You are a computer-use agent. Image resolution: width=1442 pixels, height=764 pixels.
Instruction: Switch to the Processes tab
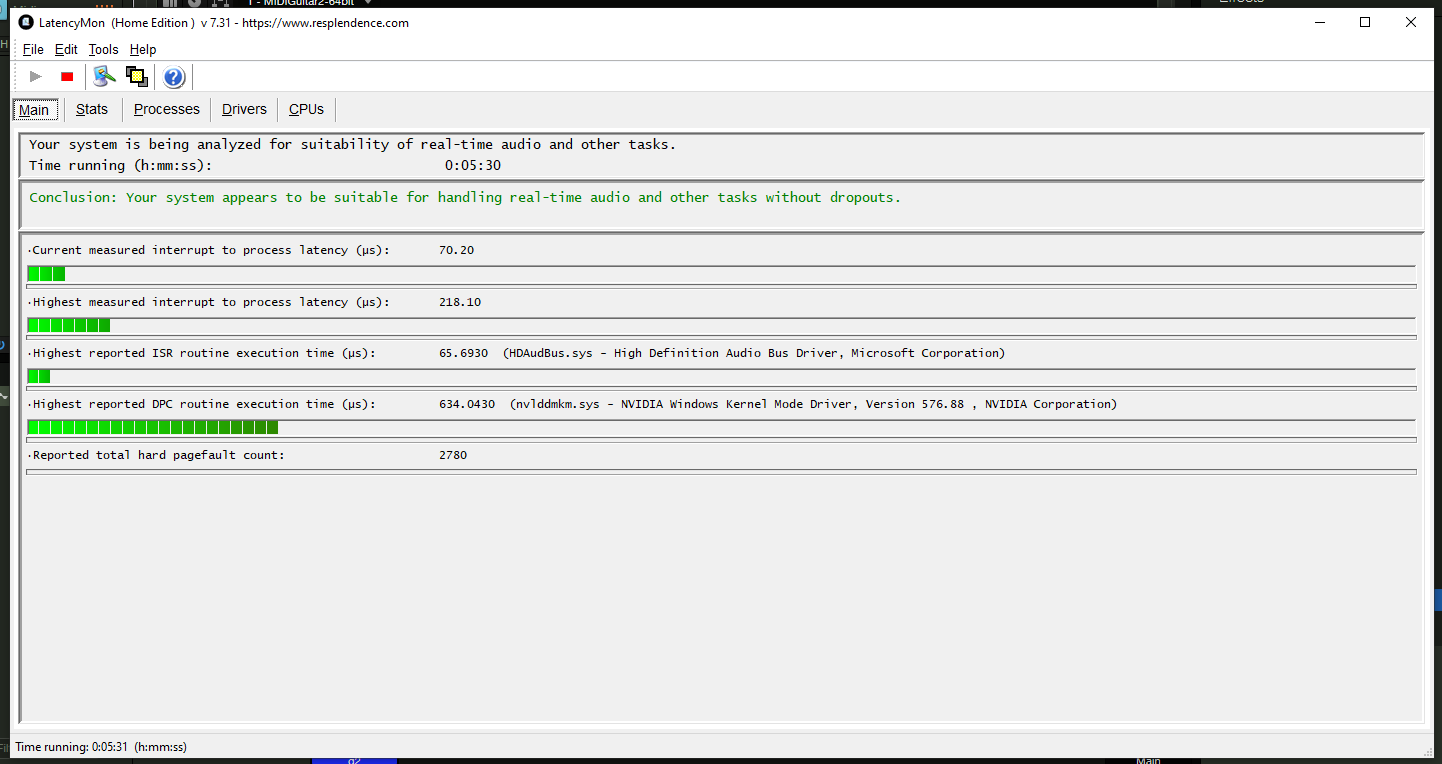pyautogui.click(x=167, y=109)
